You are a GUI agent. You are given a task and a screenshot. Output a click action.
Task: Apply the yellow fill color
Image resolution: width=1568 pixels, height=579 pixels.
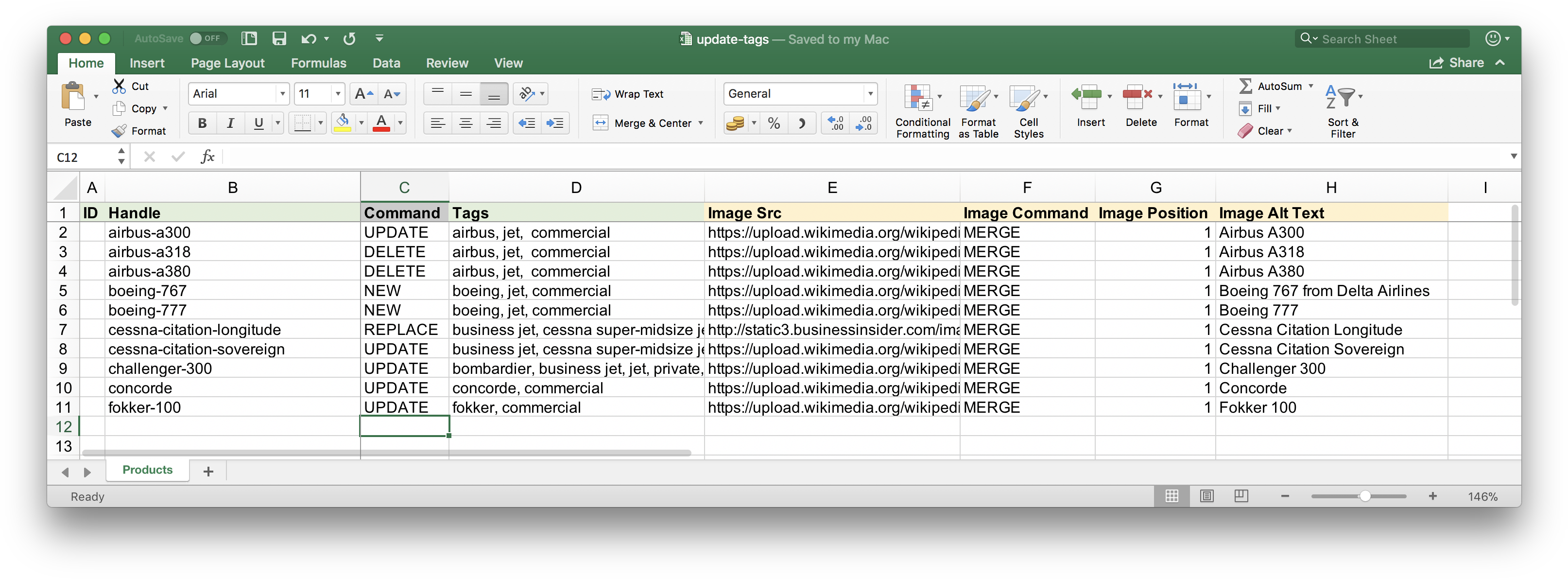343,123
